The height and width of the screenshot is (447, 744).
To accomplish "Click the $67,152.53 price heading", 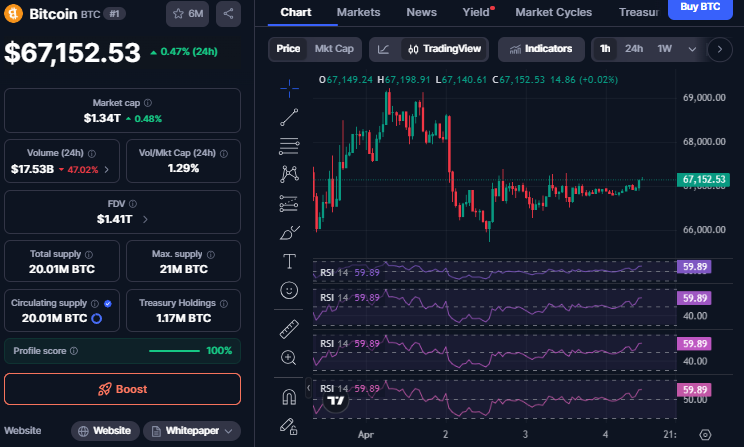I will 73,52.
